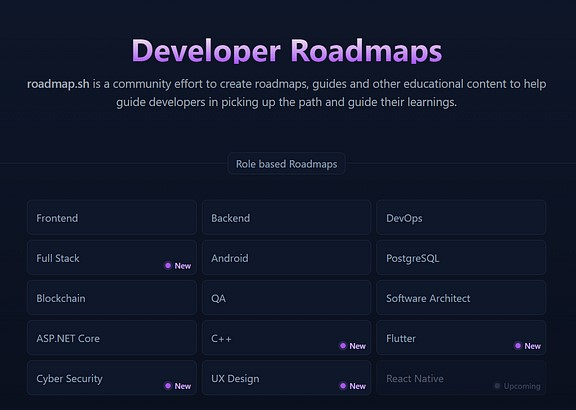Click the New badge on Cyber Security

(178, 386)
